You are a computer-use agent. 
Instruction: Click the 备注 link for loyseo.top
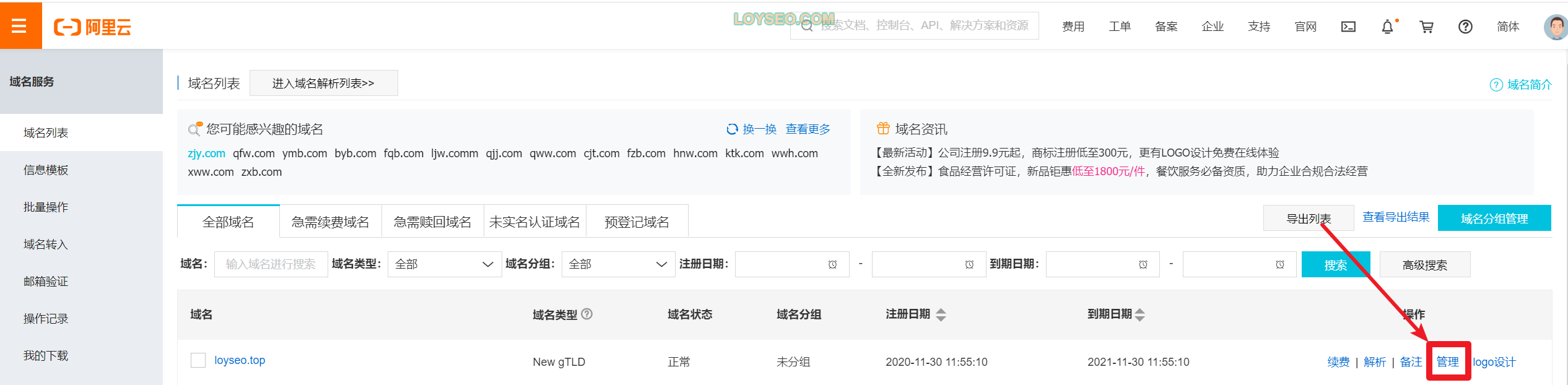point(1411,362)
